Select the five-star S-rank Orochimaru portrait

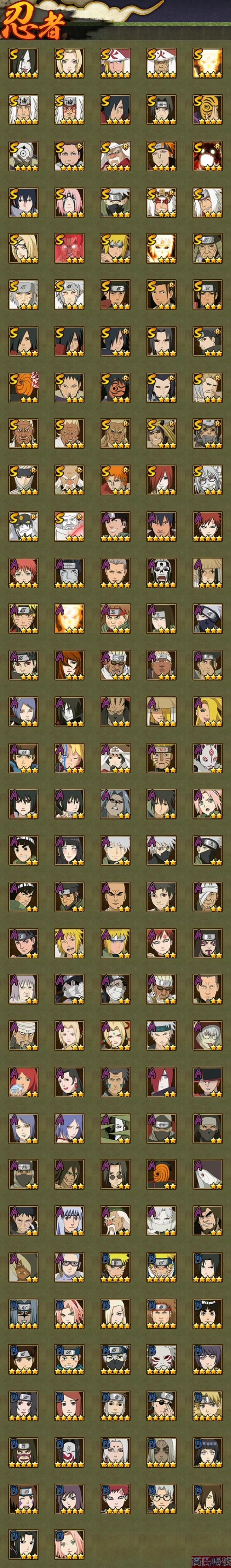coord(23,63)
